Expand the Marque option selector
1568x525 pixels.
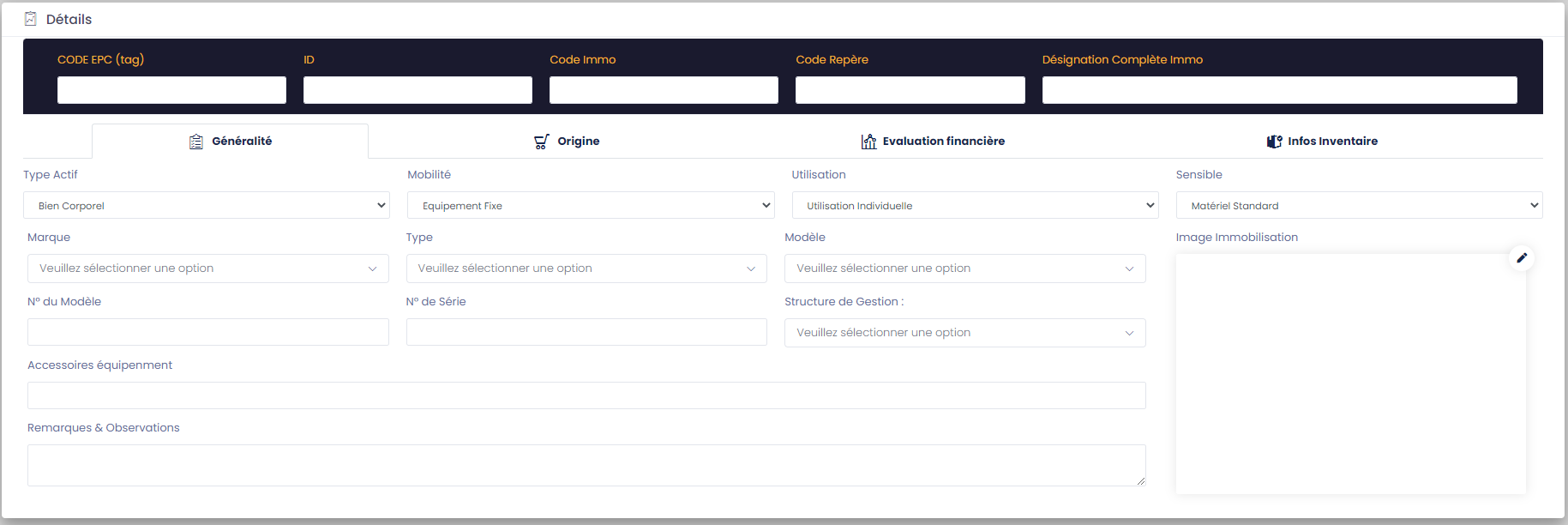point(207,269)
